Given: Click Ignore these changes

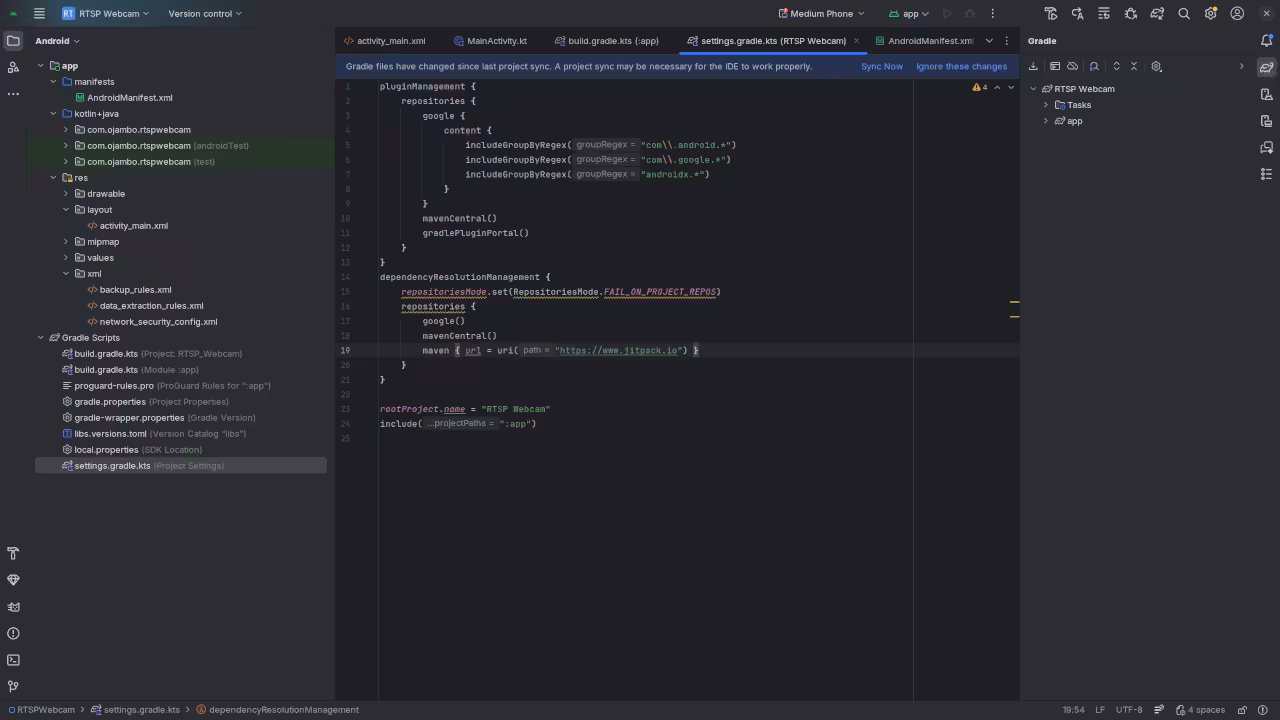Looking at the screenshot, I should tap(960, 66).
